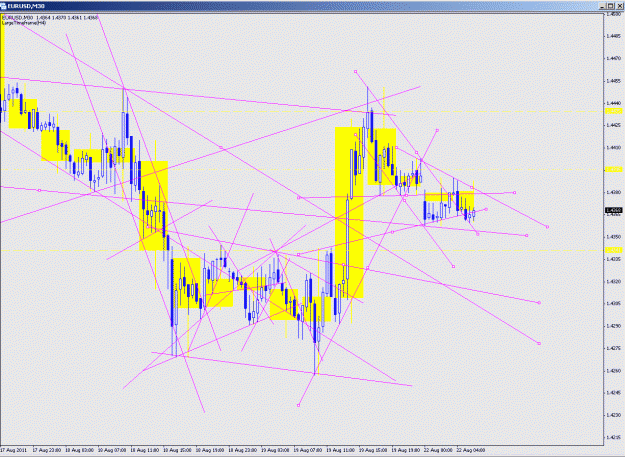Maximize the EURUSD,M30 chart window
The width and height of the screenshot is (625, 457).
610,6
